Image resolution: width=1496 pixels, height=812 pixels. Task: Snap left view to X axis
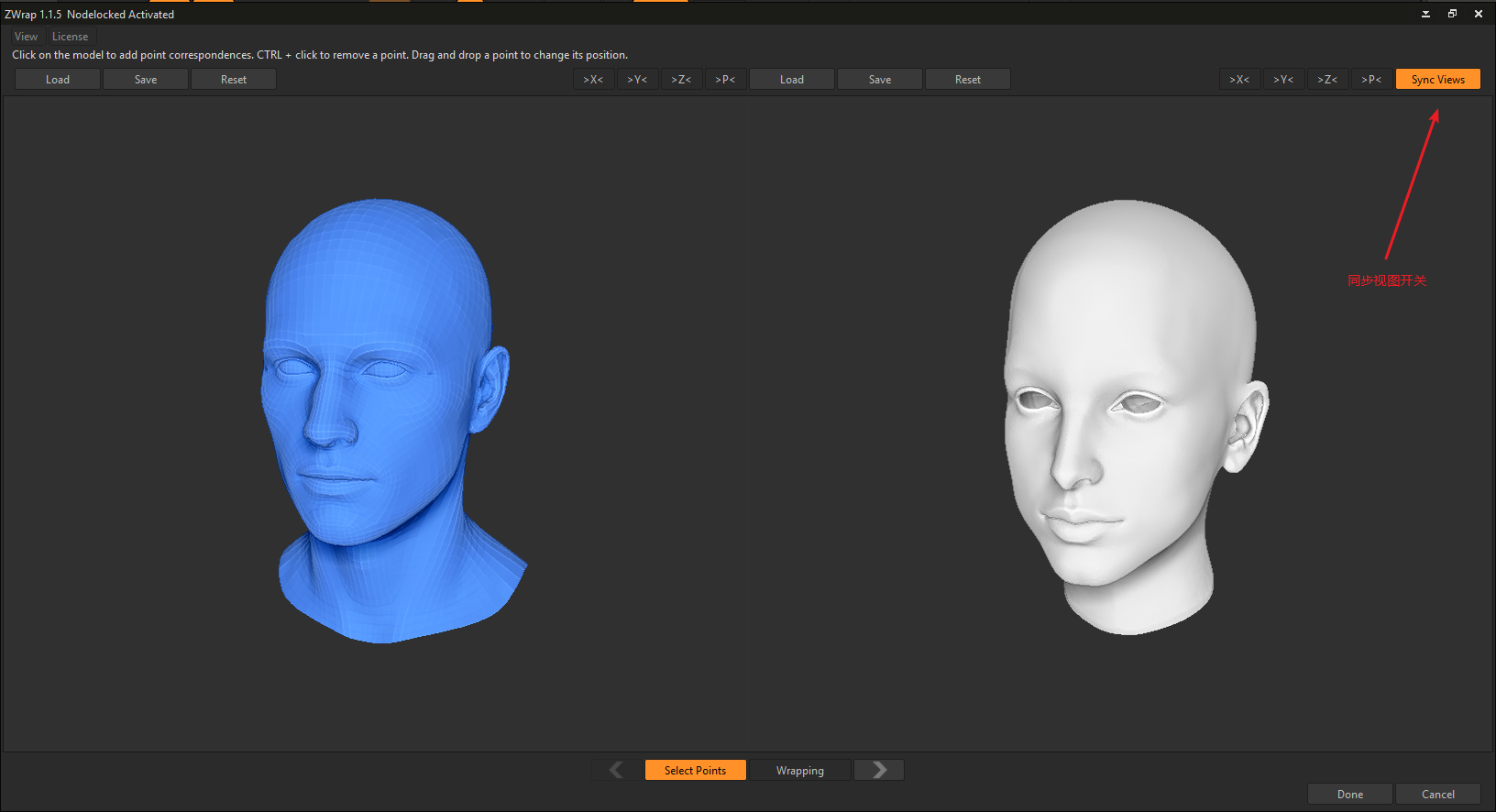coord(593,80)
